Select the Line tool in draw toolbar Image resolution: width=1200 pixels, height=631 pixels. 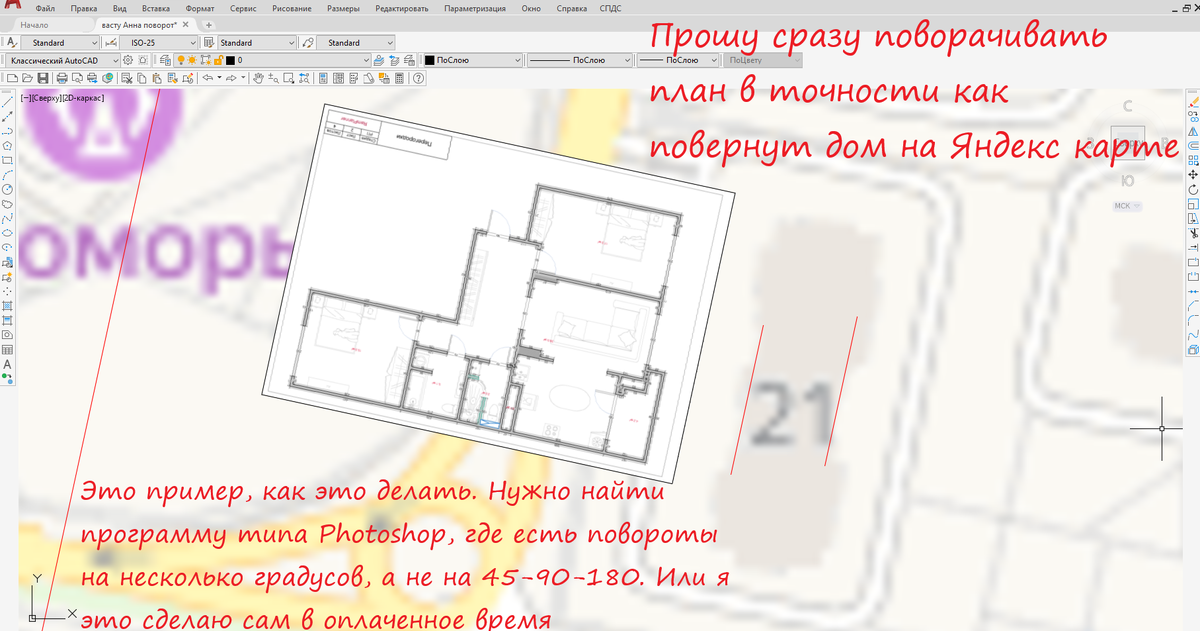pos(7,102)
